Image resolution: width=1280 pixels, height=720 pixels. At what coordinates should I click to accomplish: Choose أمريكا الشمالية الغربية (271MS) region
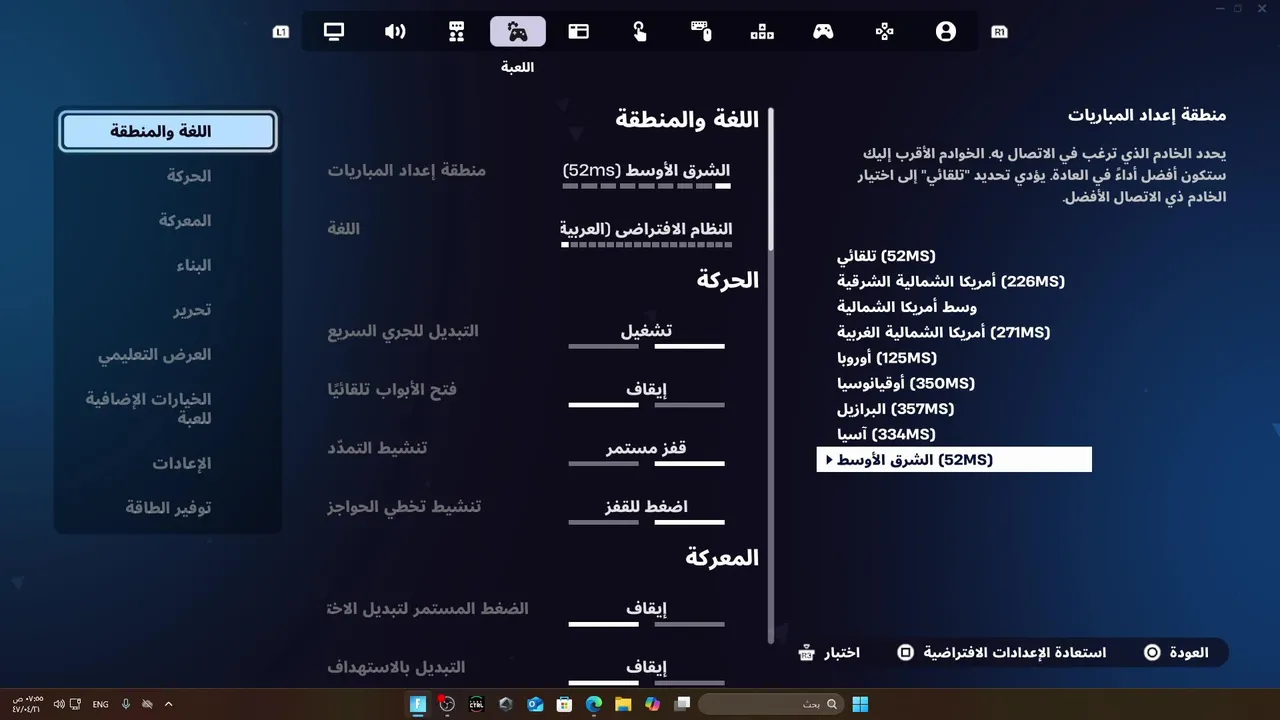click(x=944, y=332)
